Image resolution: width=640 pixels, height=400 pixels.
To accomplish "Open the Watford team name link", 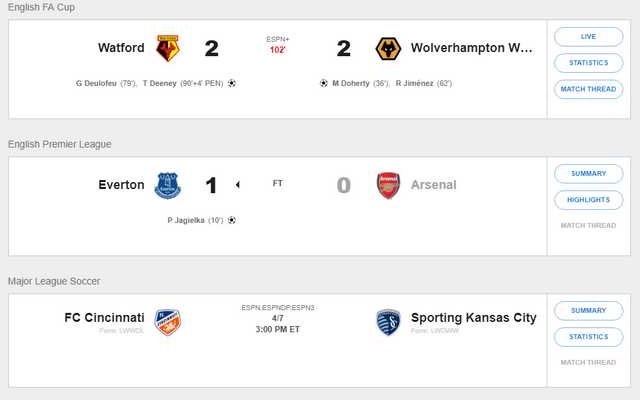I will 121,48.
